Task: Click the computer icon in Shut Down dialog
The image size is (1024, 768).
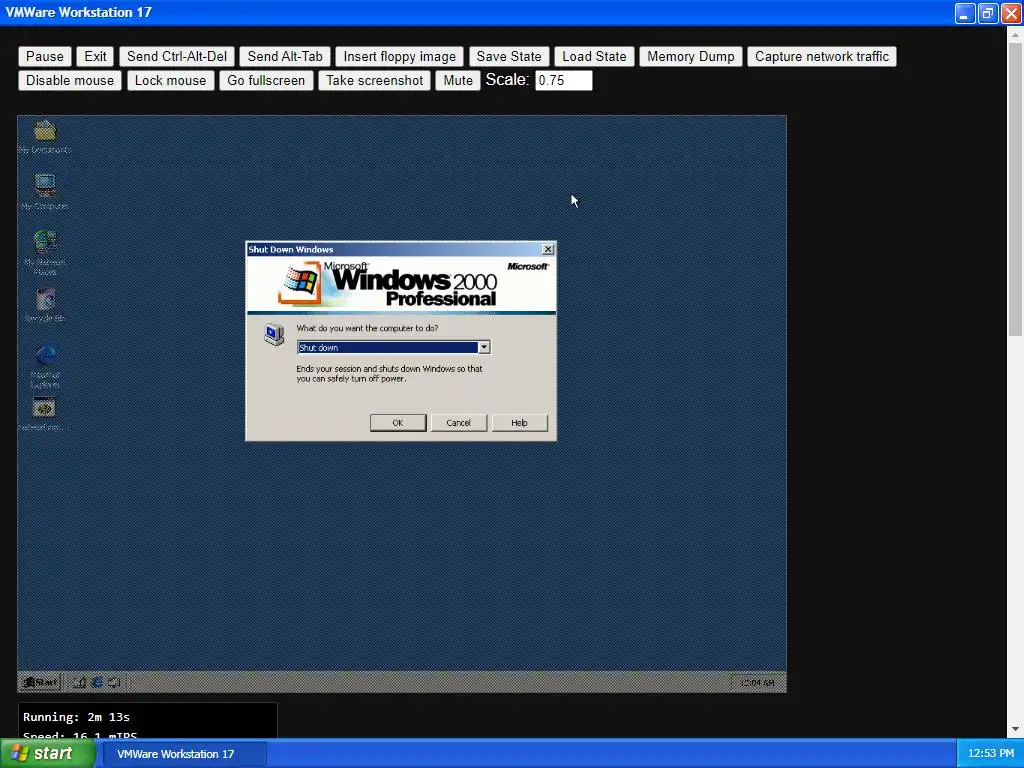Action: (x=274, y=334)
